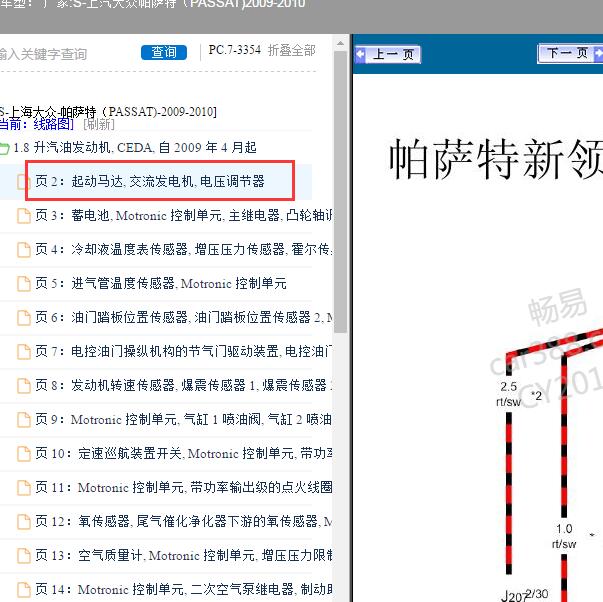Click the PC.7-3354 label
The width and height of the screenshot is (603, 602).
[235, 50]
